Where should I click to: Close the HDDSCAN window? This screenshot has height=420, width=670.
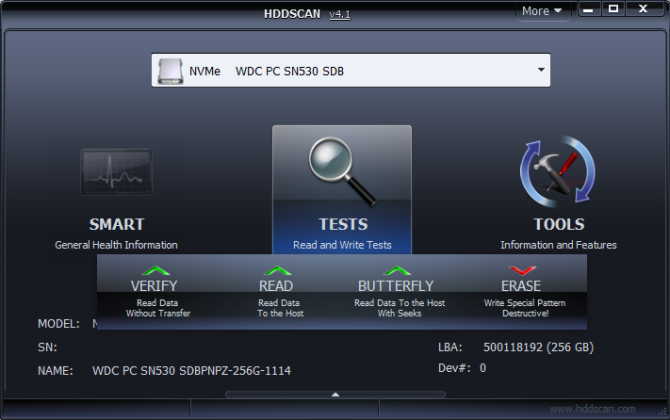pyautogui.click(x=643, y=9)
